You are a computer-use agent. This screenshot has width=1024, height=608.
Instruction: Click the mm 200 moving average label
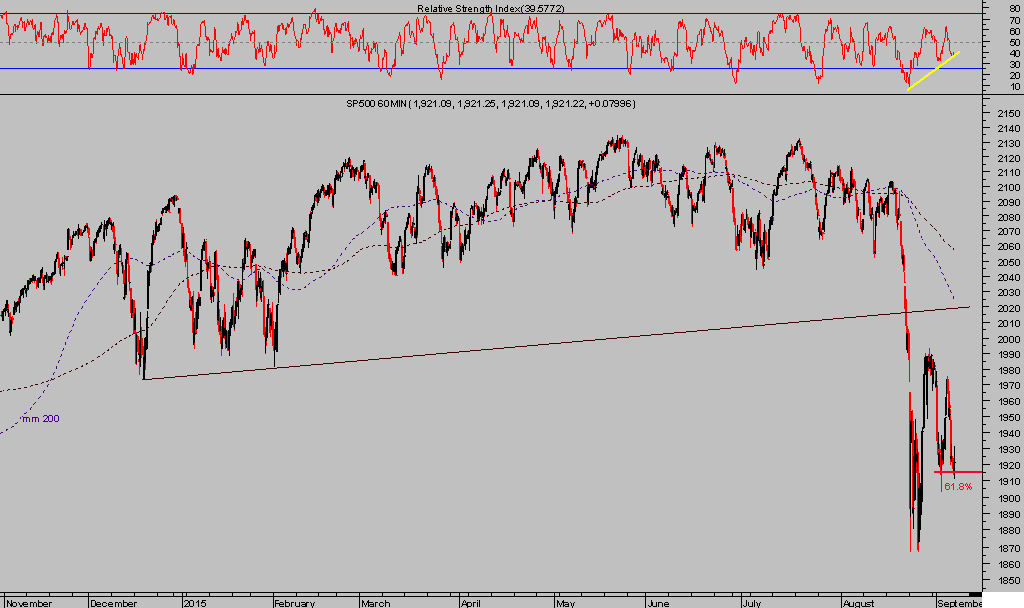(x=40, y=418)
